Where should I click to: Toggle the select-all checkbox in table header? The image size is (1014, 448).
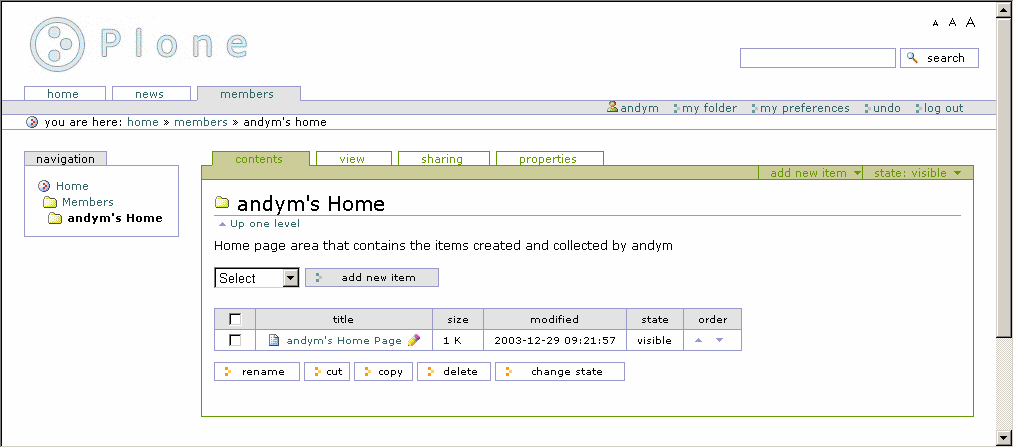[235, 319]
